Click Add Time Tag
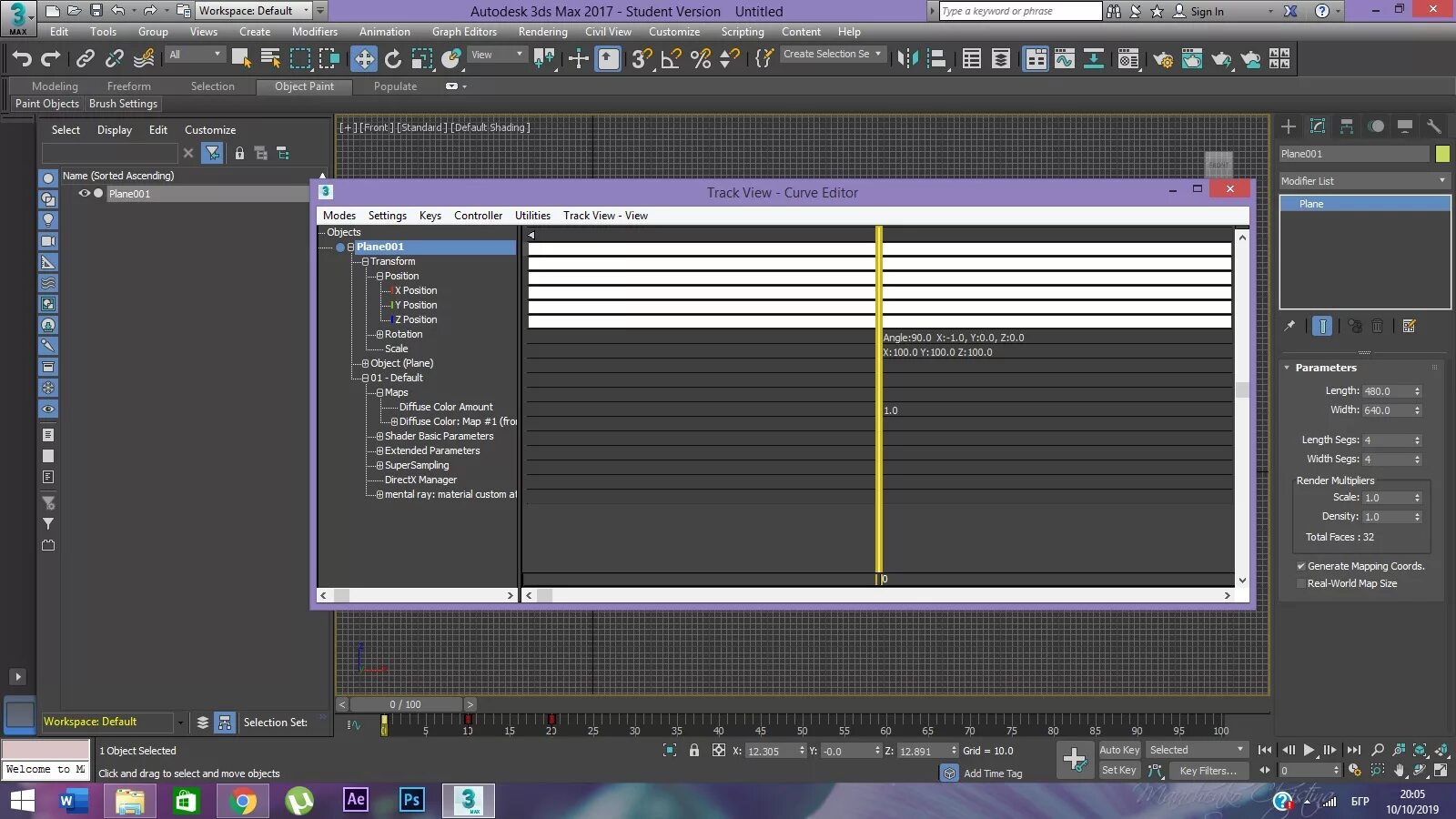This screenshot has height=819, width=1456. tap(993, 773)
